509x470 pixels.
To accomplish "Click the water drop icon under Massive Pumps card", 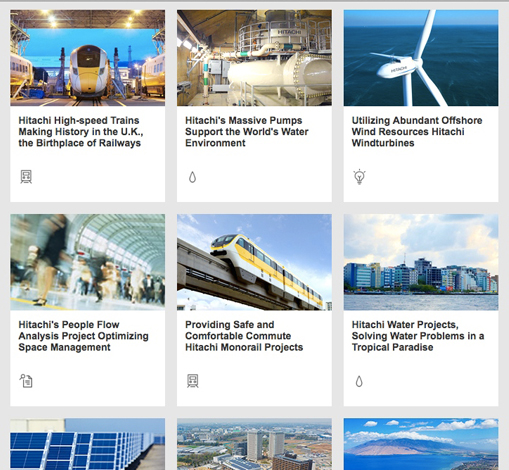I will click(x=192, y=177).
